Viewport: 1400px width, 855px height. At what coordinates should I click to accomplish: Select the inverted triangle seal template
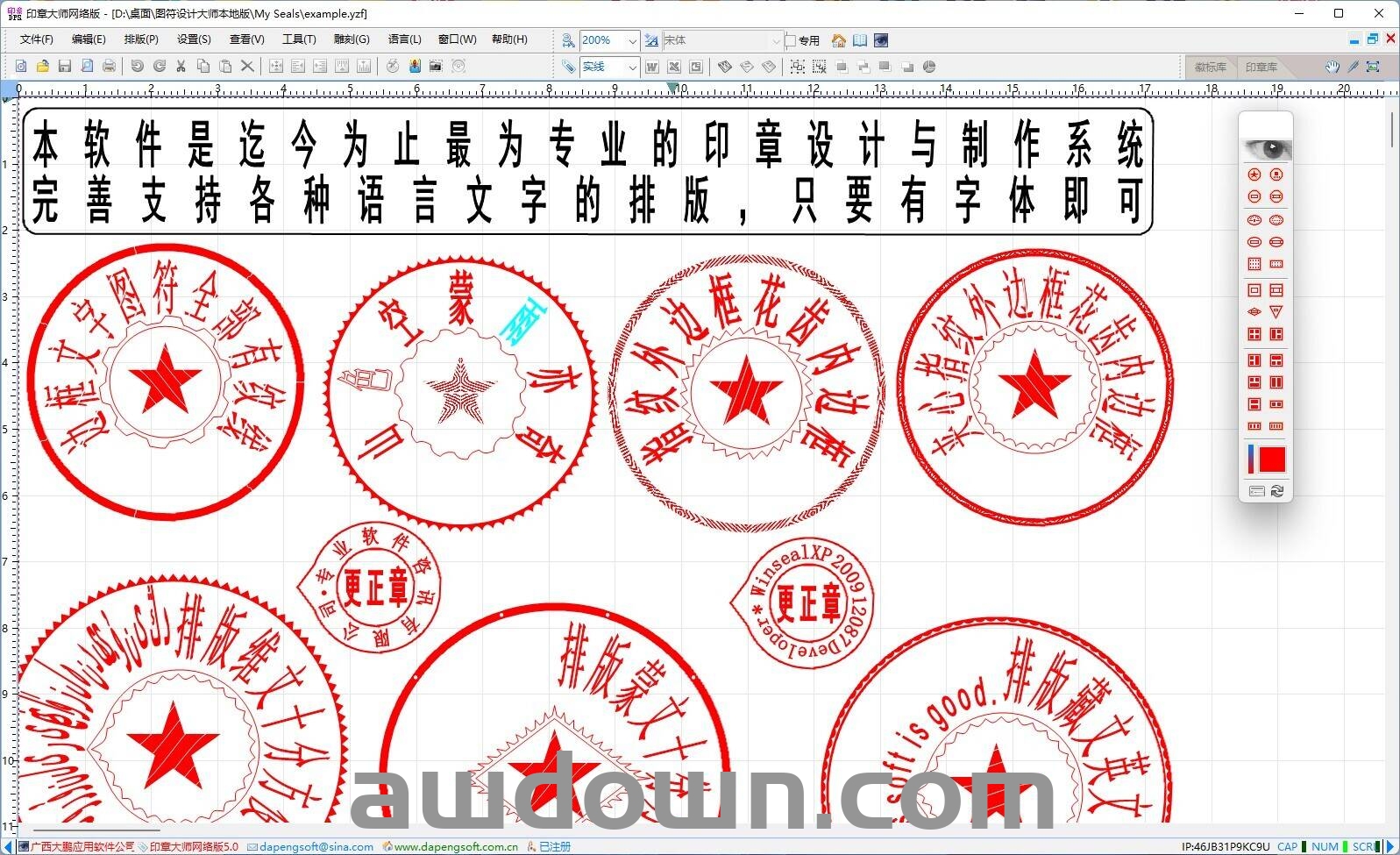coord(1276,312)
